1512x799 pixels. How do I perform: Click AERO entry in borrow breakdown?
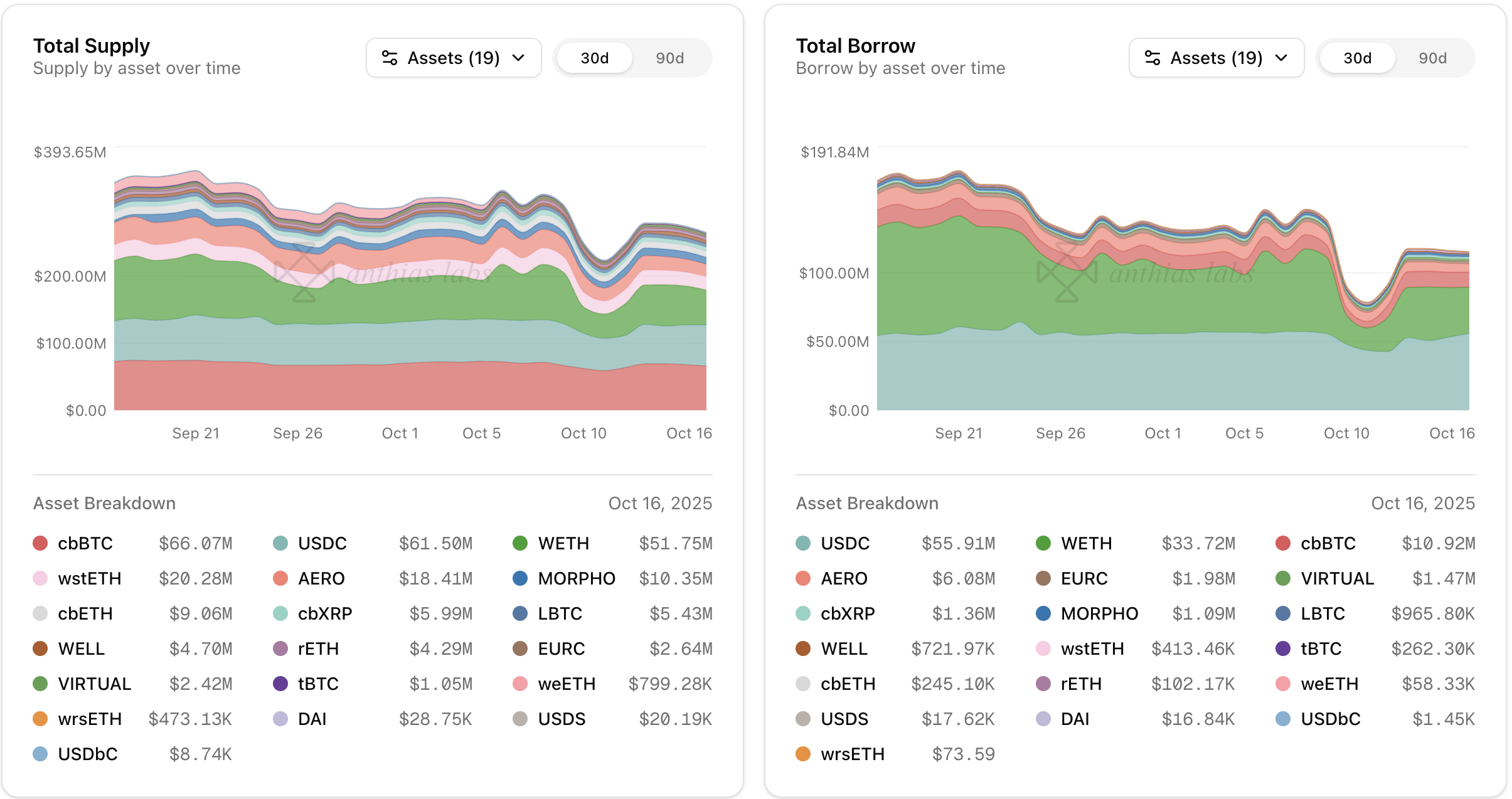pyautogui.click(x=844, y=578)
